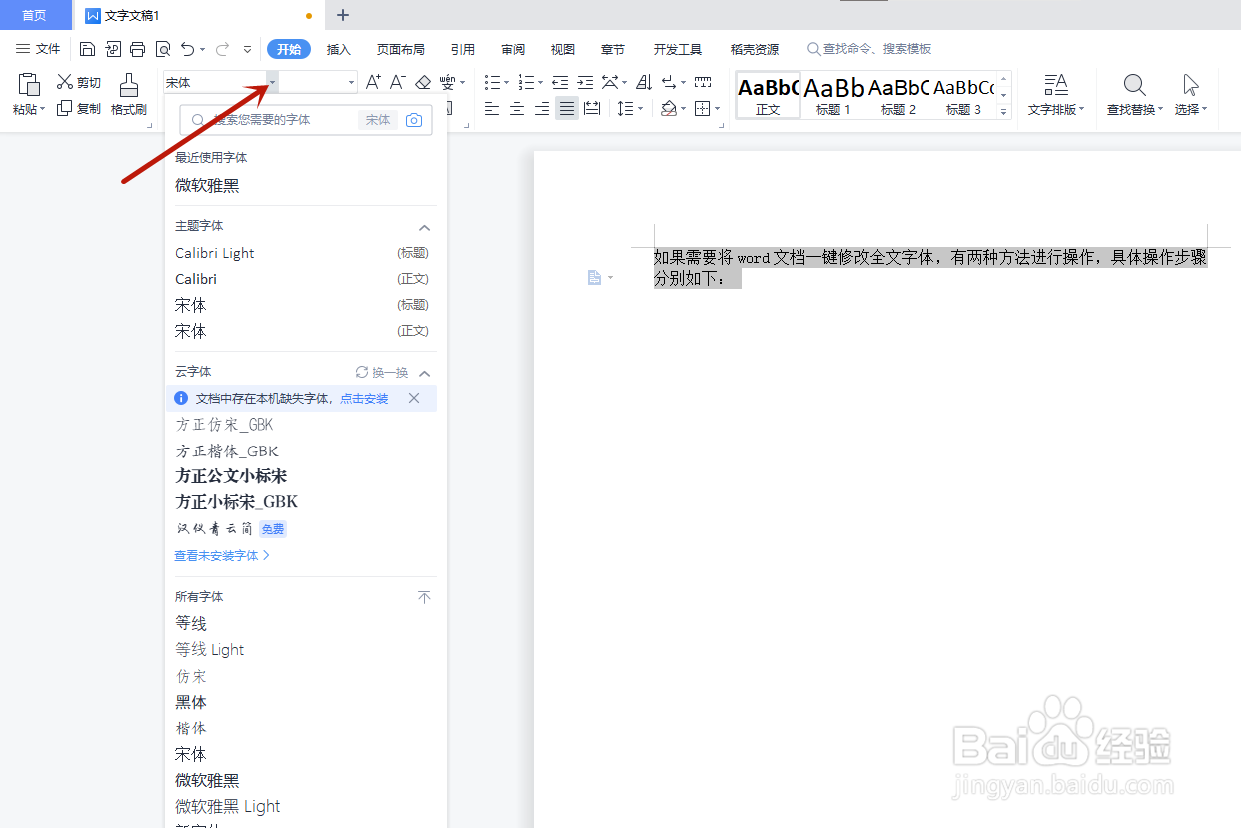Open quick access toolbar customize dropdown
The width and height of the screenshot is (1241, 828).
(247, 49)
